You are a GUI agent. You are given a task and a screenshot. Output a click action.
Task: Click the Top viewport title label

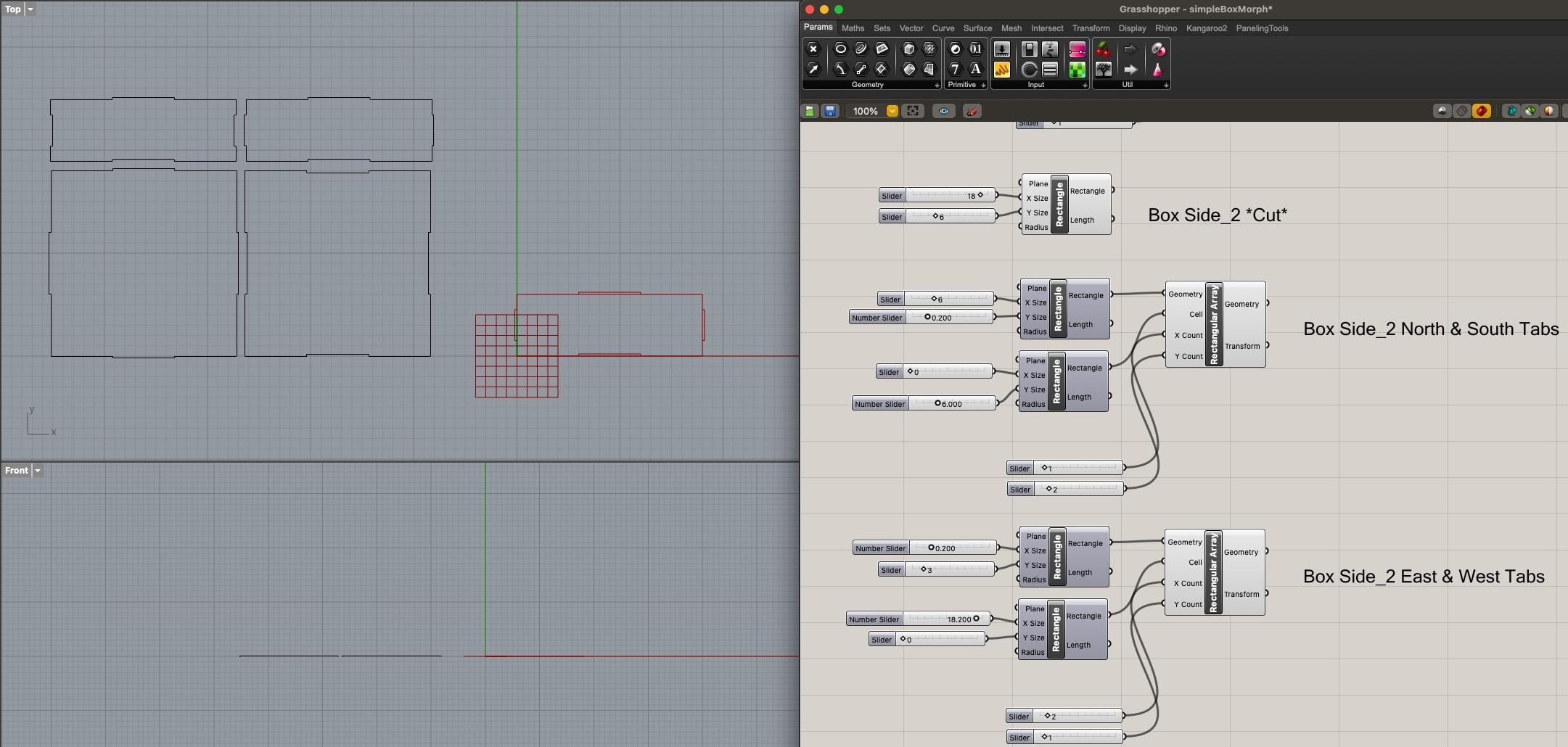tap(13, 9)
